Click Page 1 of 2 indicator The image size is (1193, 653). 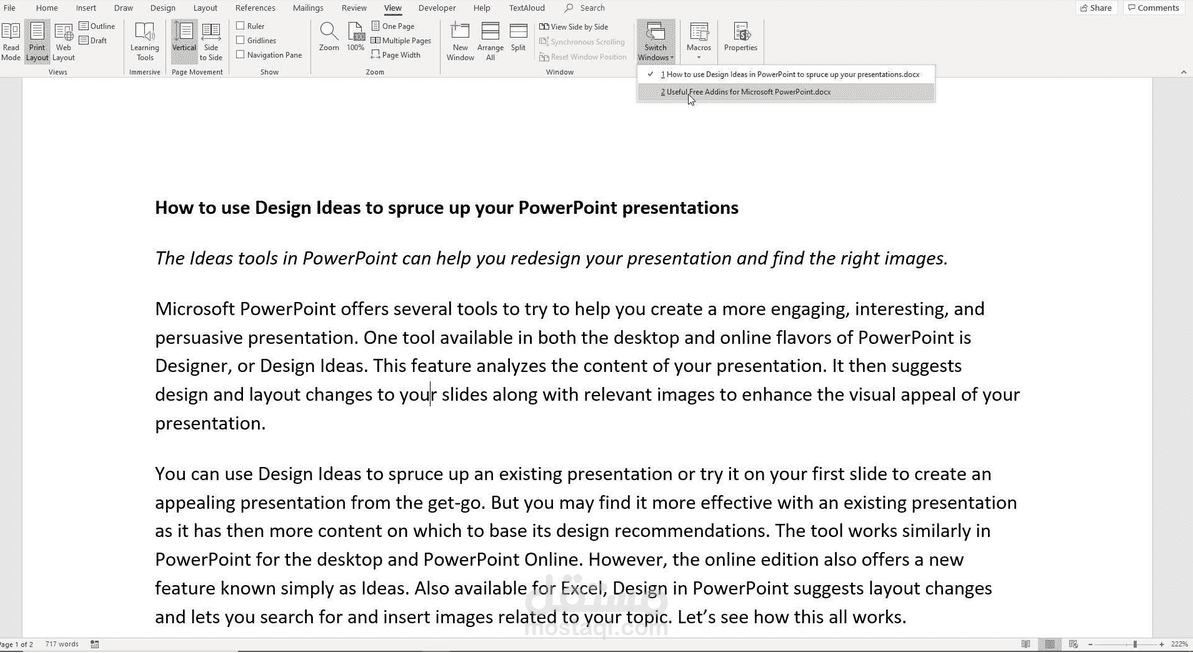click(16, 644)
